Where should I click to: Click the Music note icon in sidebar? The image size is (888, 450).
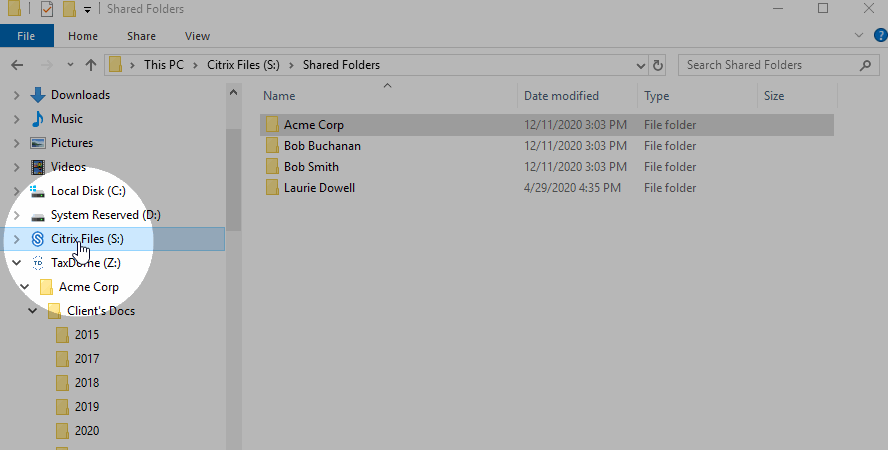38,119
